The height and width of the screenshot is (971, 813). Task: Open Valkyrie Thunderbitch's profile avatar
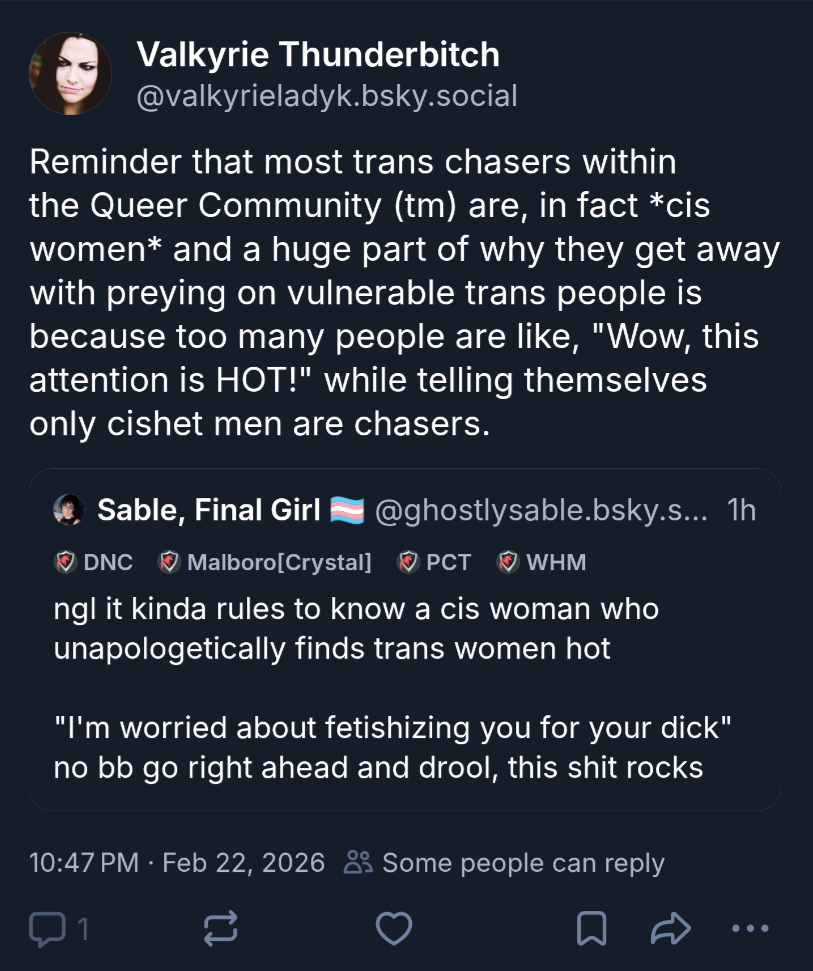coord(70,73)
